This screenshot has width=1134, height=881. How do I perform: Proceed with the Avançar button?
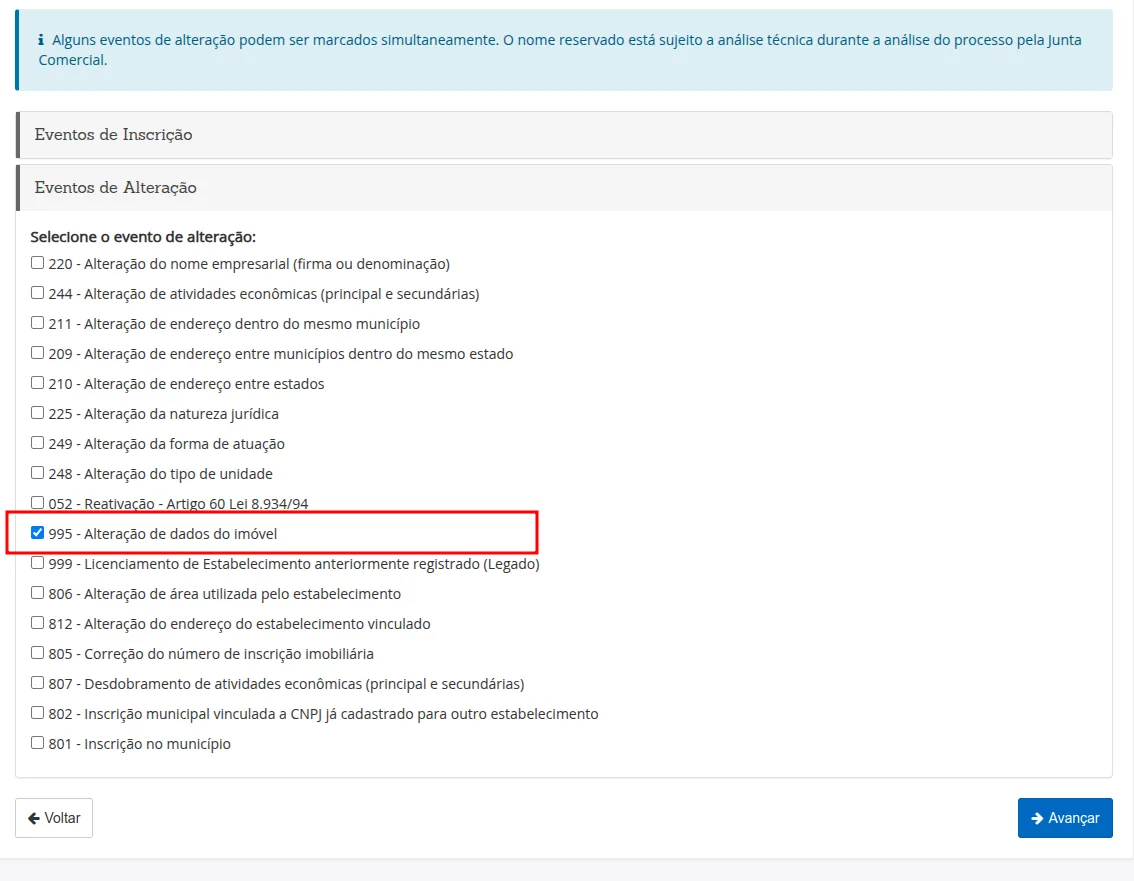(x=1065, y=818)
